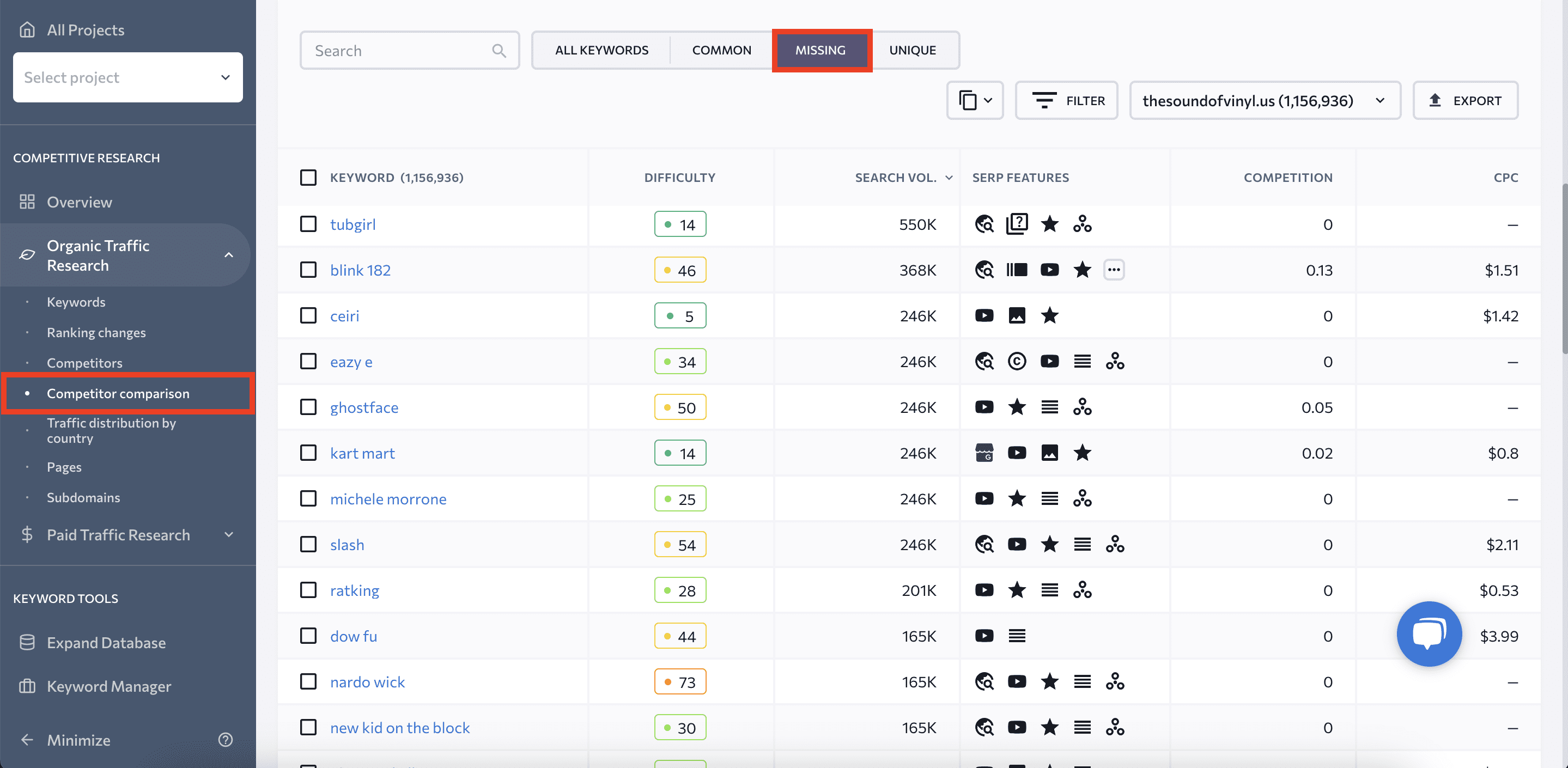This screenshot has width=1568, height=768.
Task: Click the FAQ SERP icon in tubgirl row
Action: click(x=1017, y=224)
